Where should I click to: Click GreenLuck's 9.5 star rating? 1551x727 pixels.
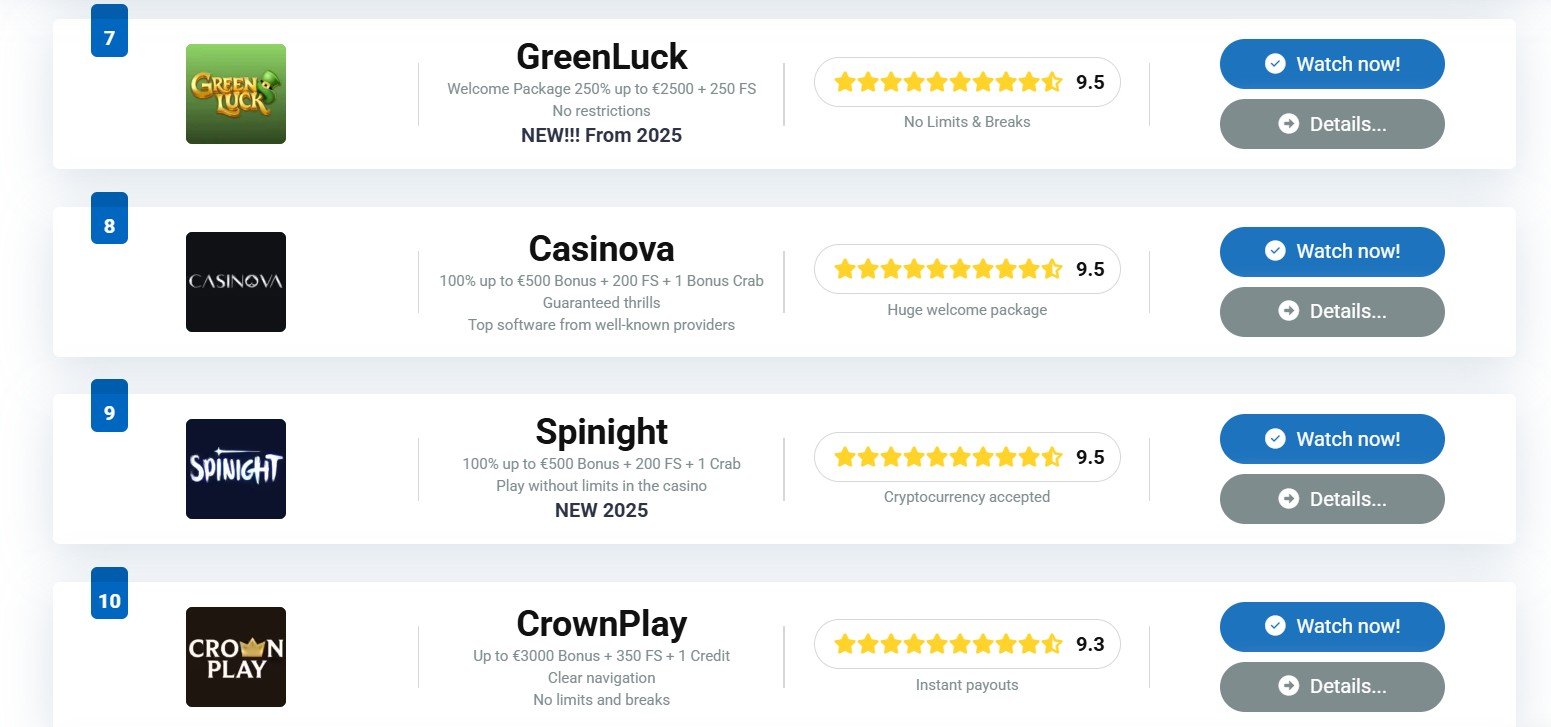(967, 82)
